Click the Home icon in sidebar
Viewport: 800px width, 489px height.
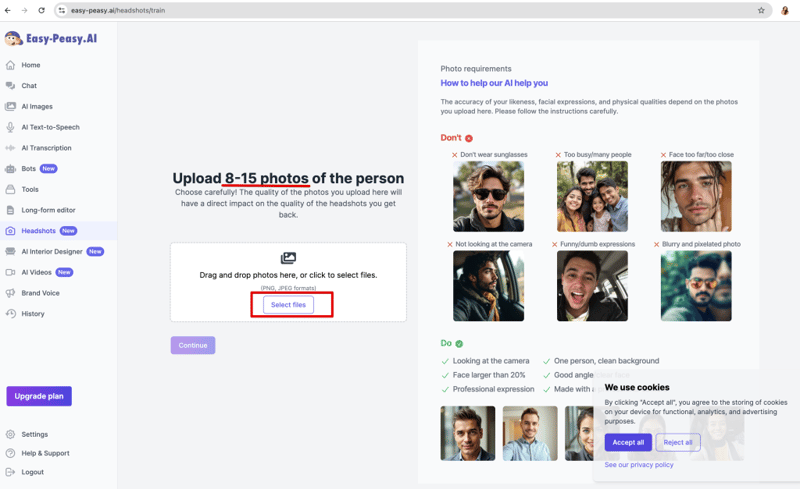point(11,65)
